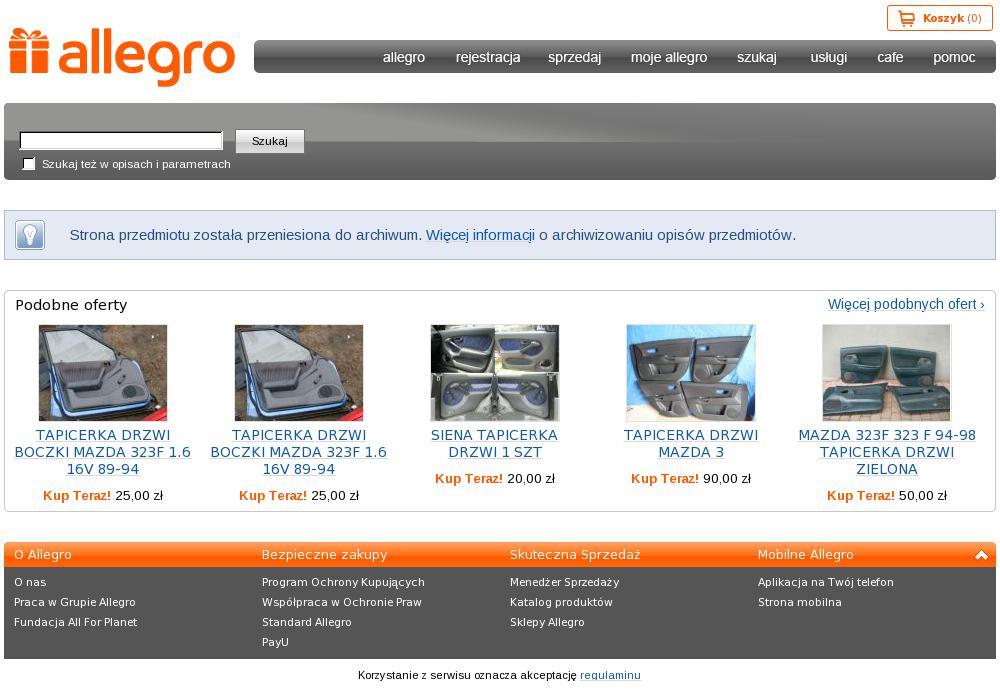Open the regulaminu terms link

(x=610, y=675)
